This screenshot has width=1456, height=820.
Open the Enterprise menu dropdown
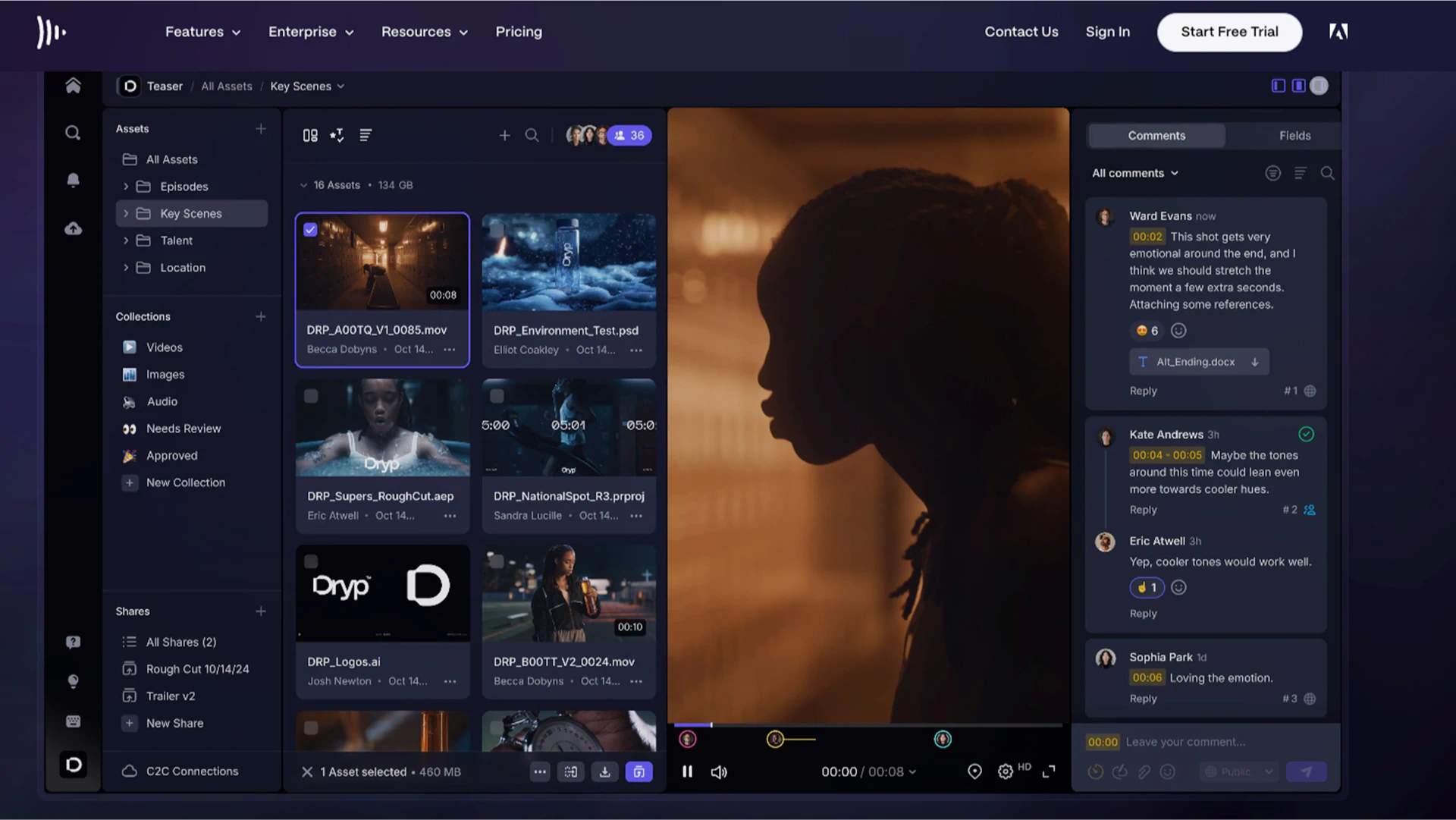pos(311,32)
